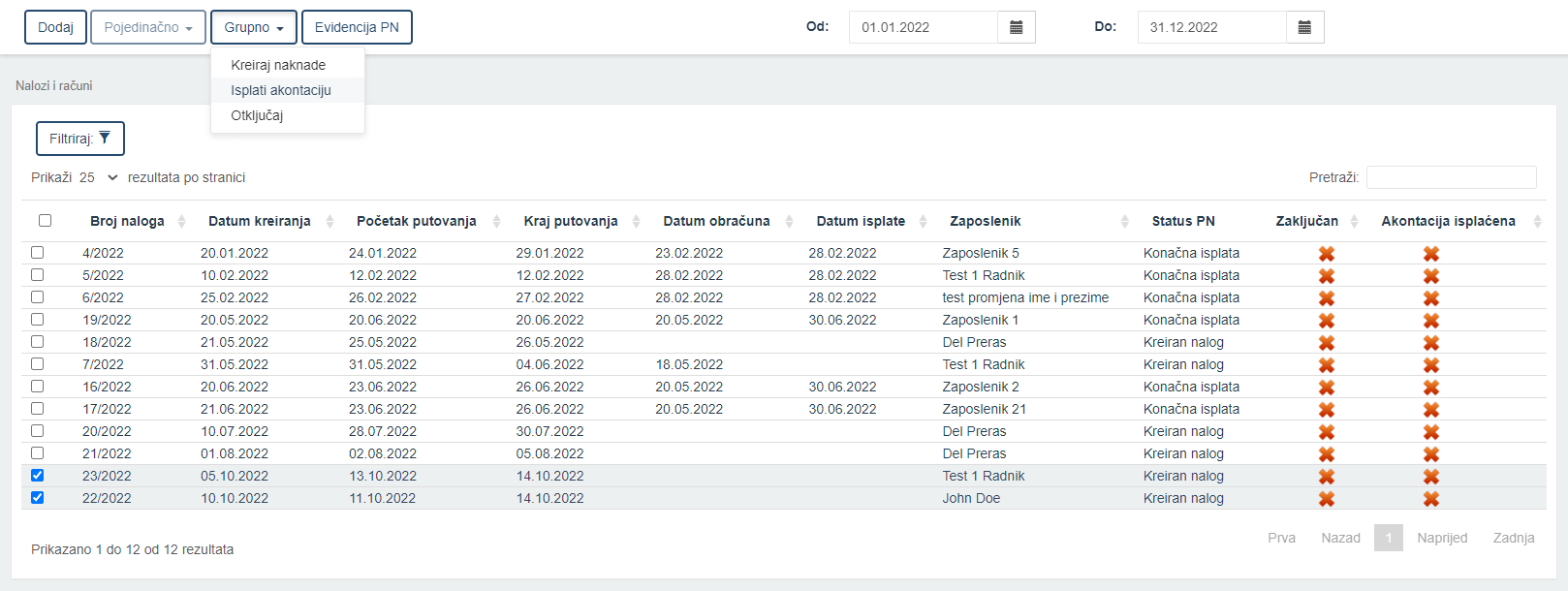Click Akontacija isplaćena X for nalog 5/2022

(1431, 276)
